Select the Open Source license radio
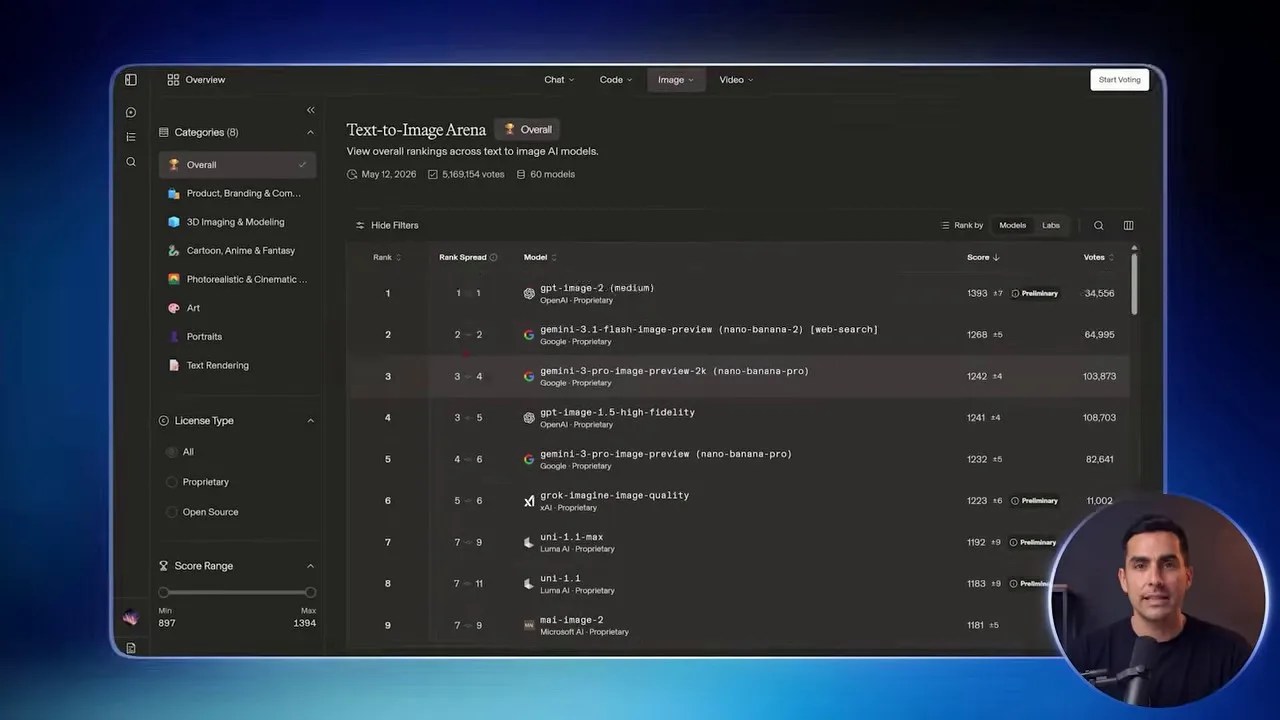Image resolution: width=1280 pixels, height=720 pixels. click(x=172, y=512)
